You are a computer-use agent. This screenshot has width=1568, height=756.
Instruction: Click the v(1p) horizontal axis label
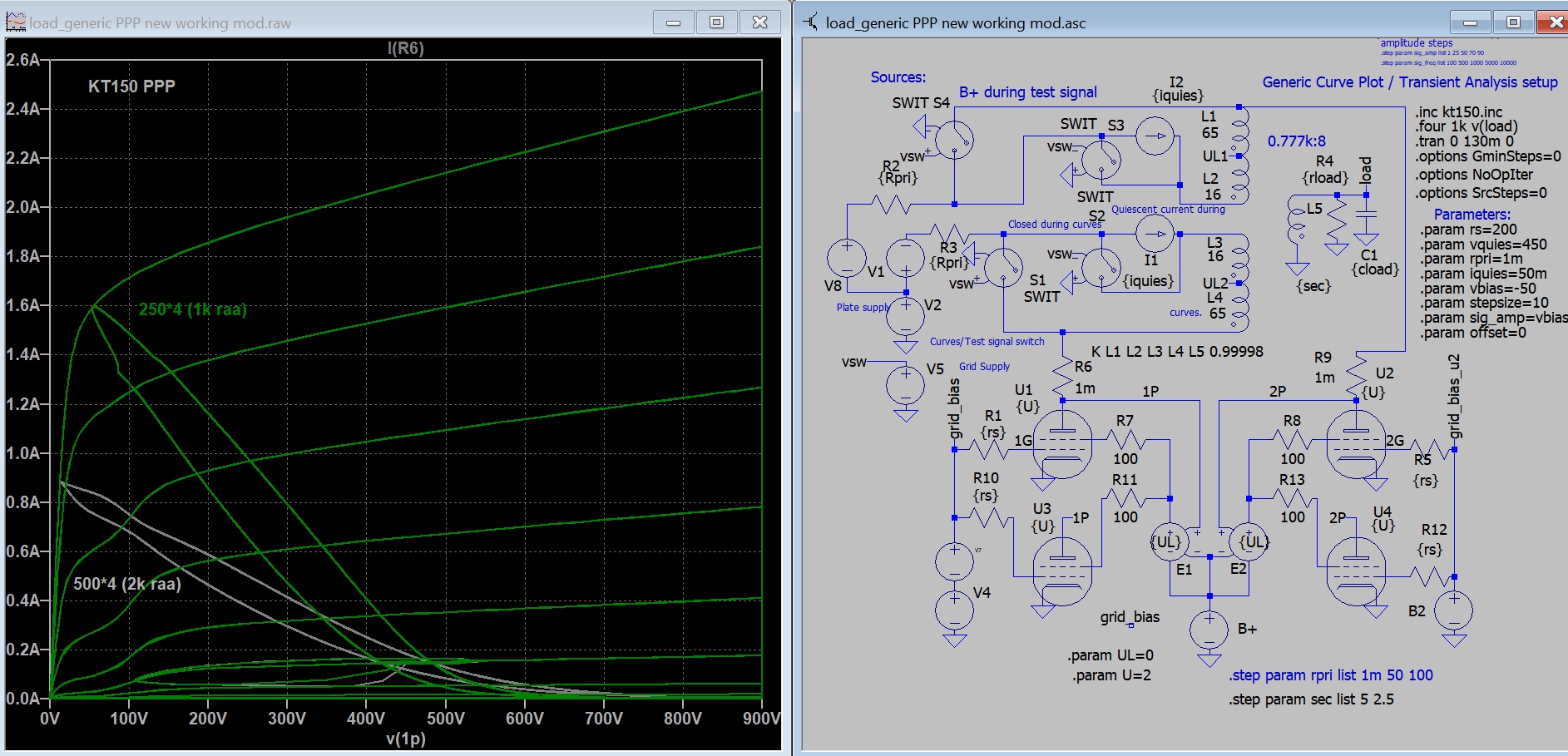click(x=406, y=738)
